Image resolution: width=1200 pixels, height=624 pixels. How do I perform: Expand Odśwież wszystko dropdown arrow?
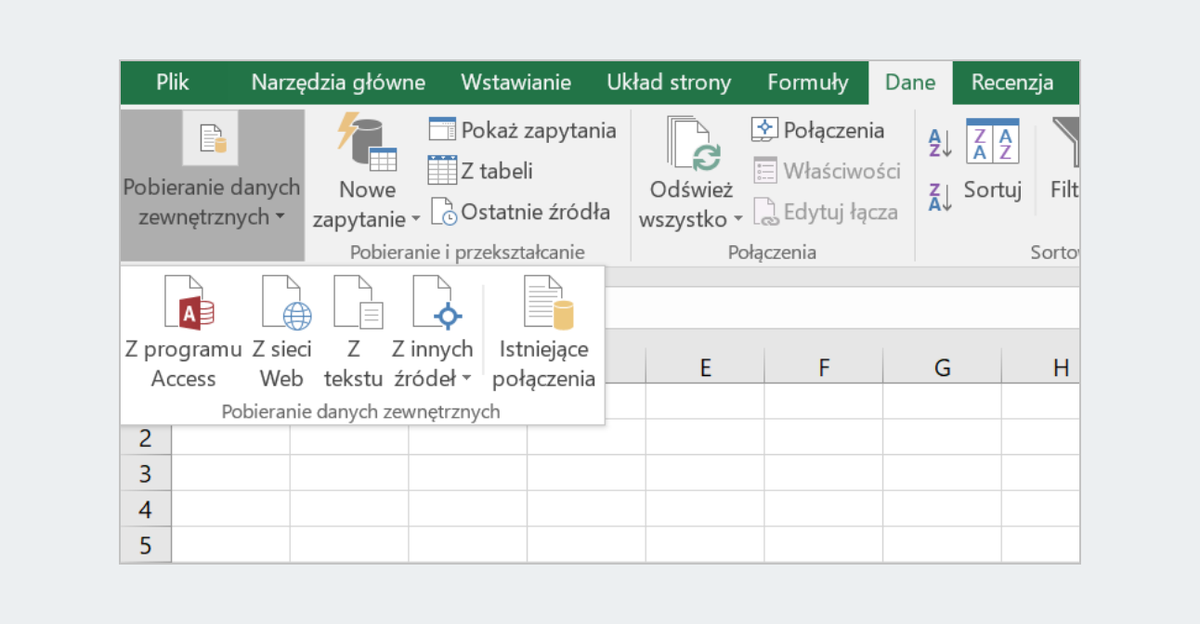(x=738, y=219)
